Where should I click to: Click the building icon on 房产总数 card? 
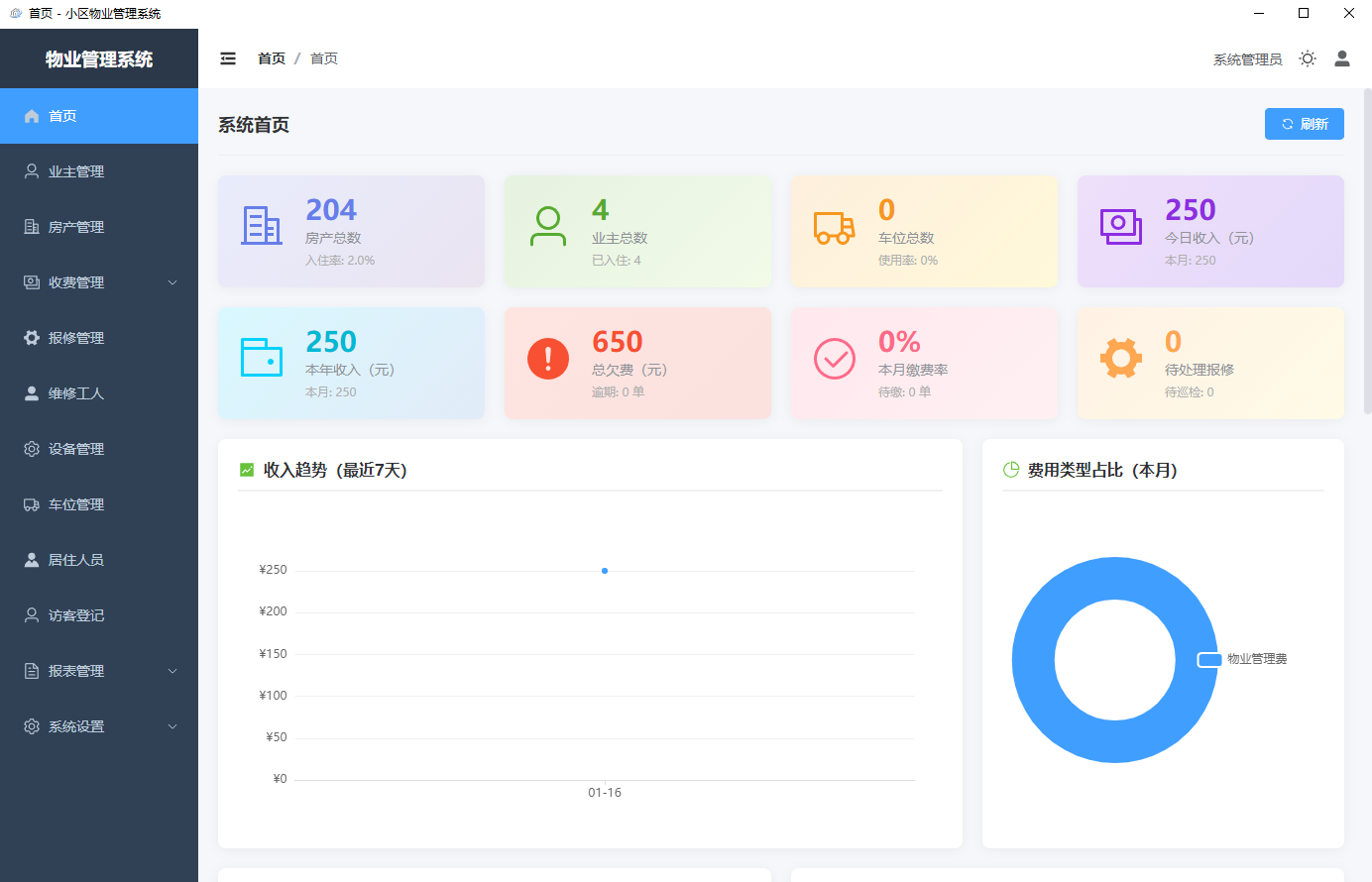click(x=262, y=226)
